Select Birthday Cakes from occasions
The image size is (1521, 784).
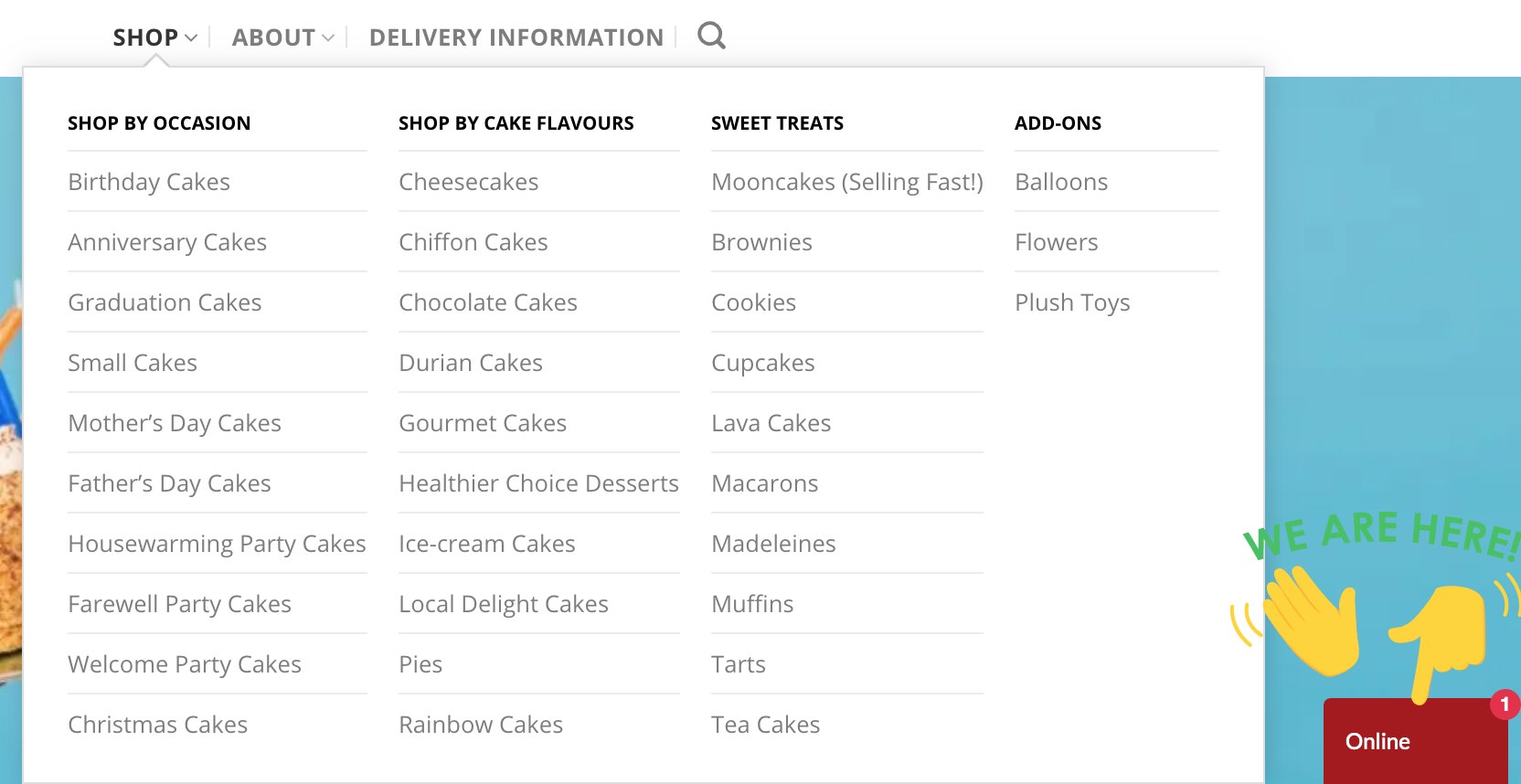tap(149, 182)
